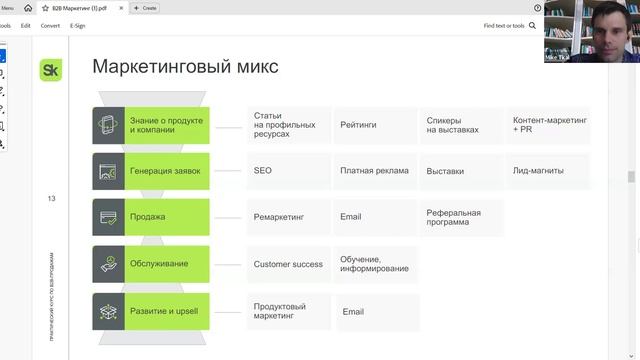
Task: Click the Развитие и upsell block
Action: point(151,311)
